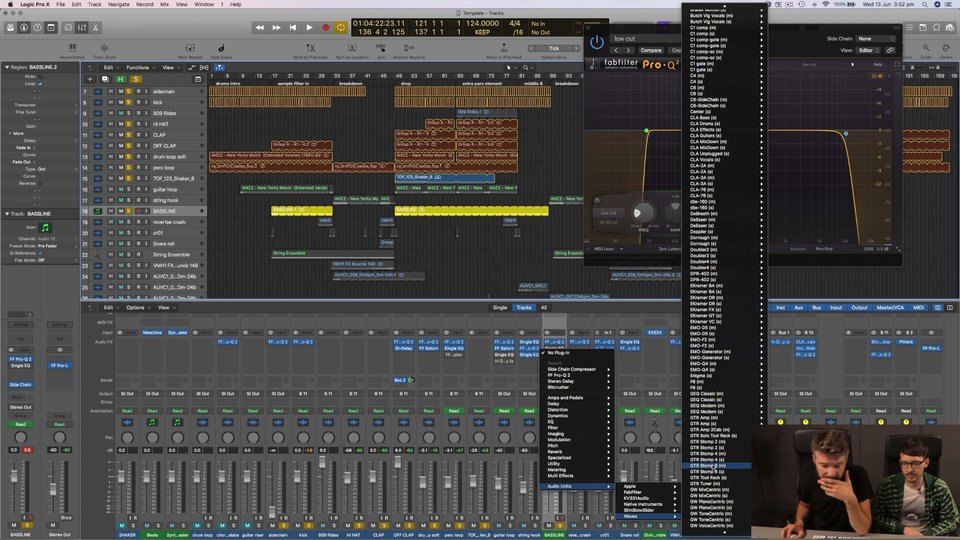Mute the CLAP track
The height and width of the screenshot is (540, 960).
click(x=121, y=135)
